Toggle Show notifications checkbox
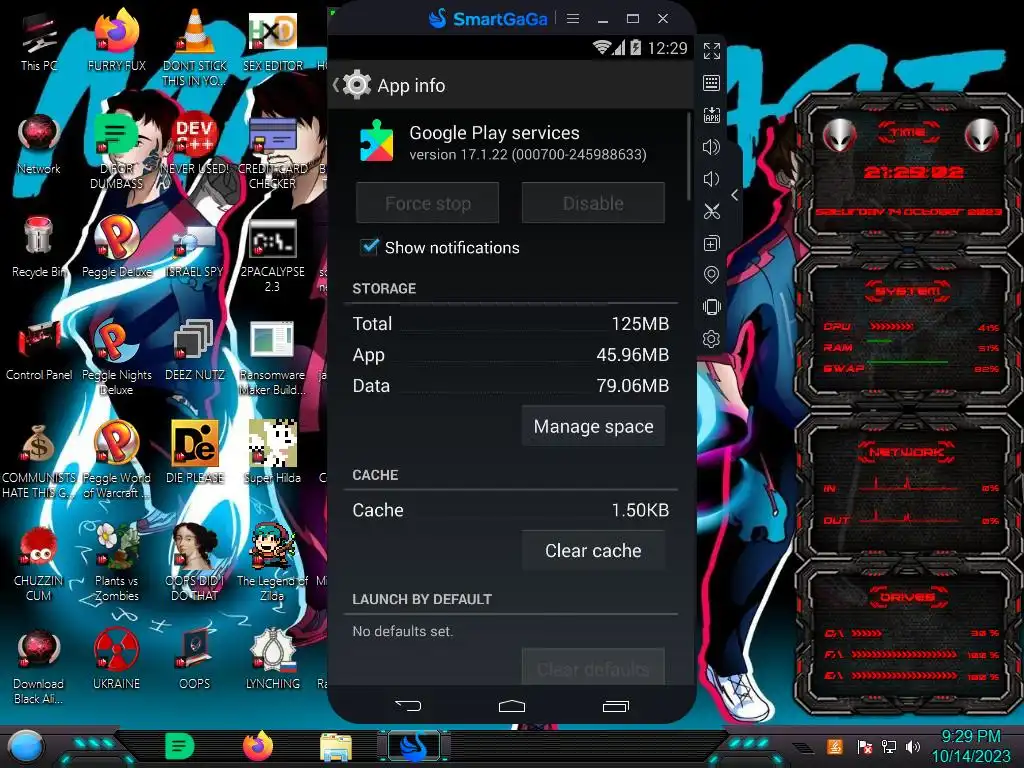 pos(369,248)
